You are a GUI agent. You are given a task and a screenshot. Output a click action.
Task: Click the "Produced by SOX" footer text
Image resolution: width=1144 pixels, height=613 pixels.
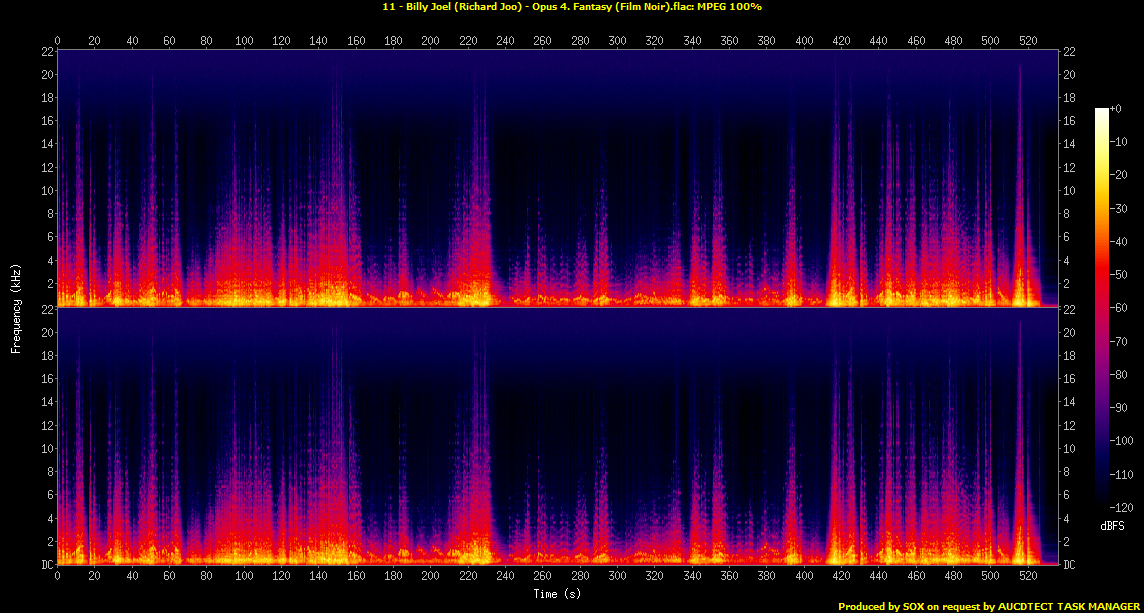[884, 606]
